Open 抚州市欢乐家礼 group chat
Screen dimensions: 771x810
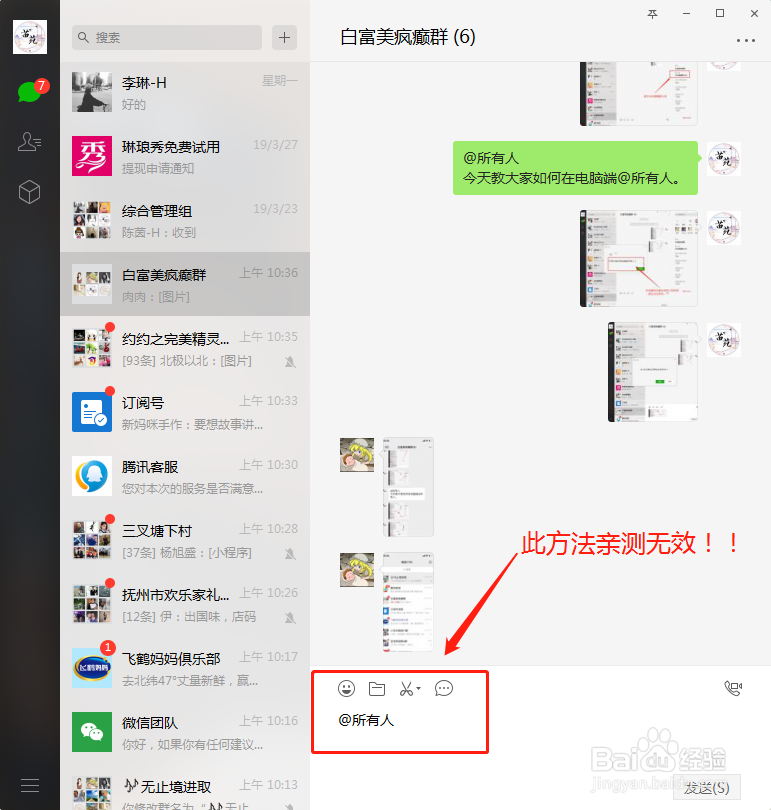(185, 604)
